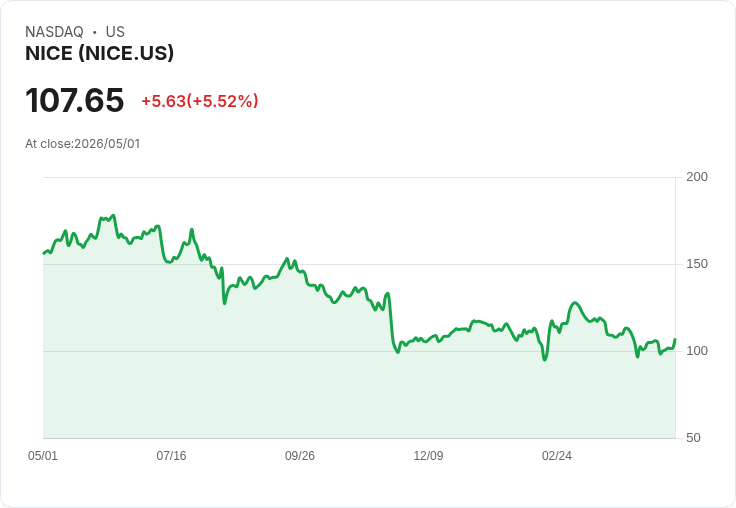Click the February low dip just before 02/24

coord(544,360)
